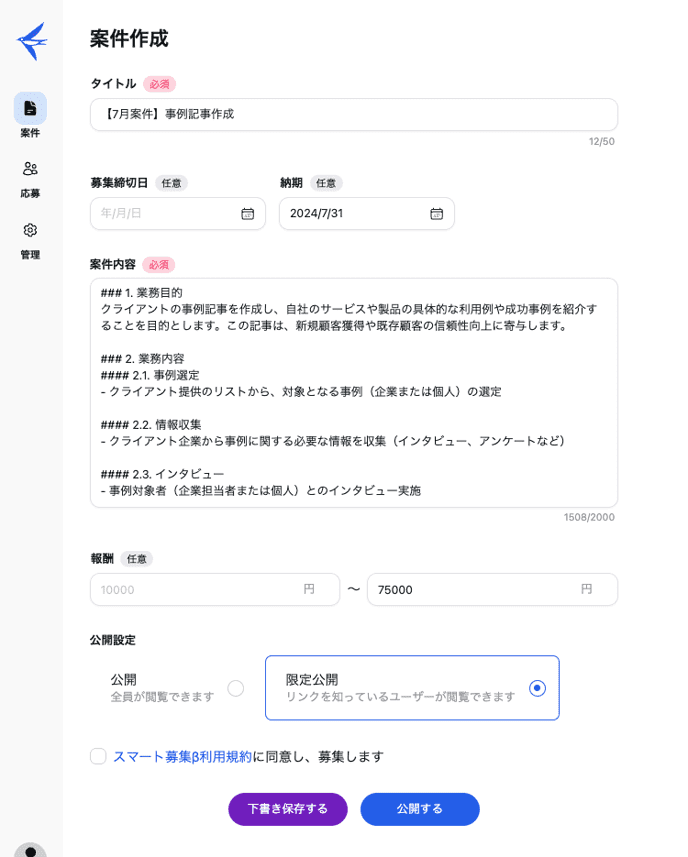Screen dimensions: 688x857
Task: Click the 必須 badge next to タイトル
Action: 159,84
